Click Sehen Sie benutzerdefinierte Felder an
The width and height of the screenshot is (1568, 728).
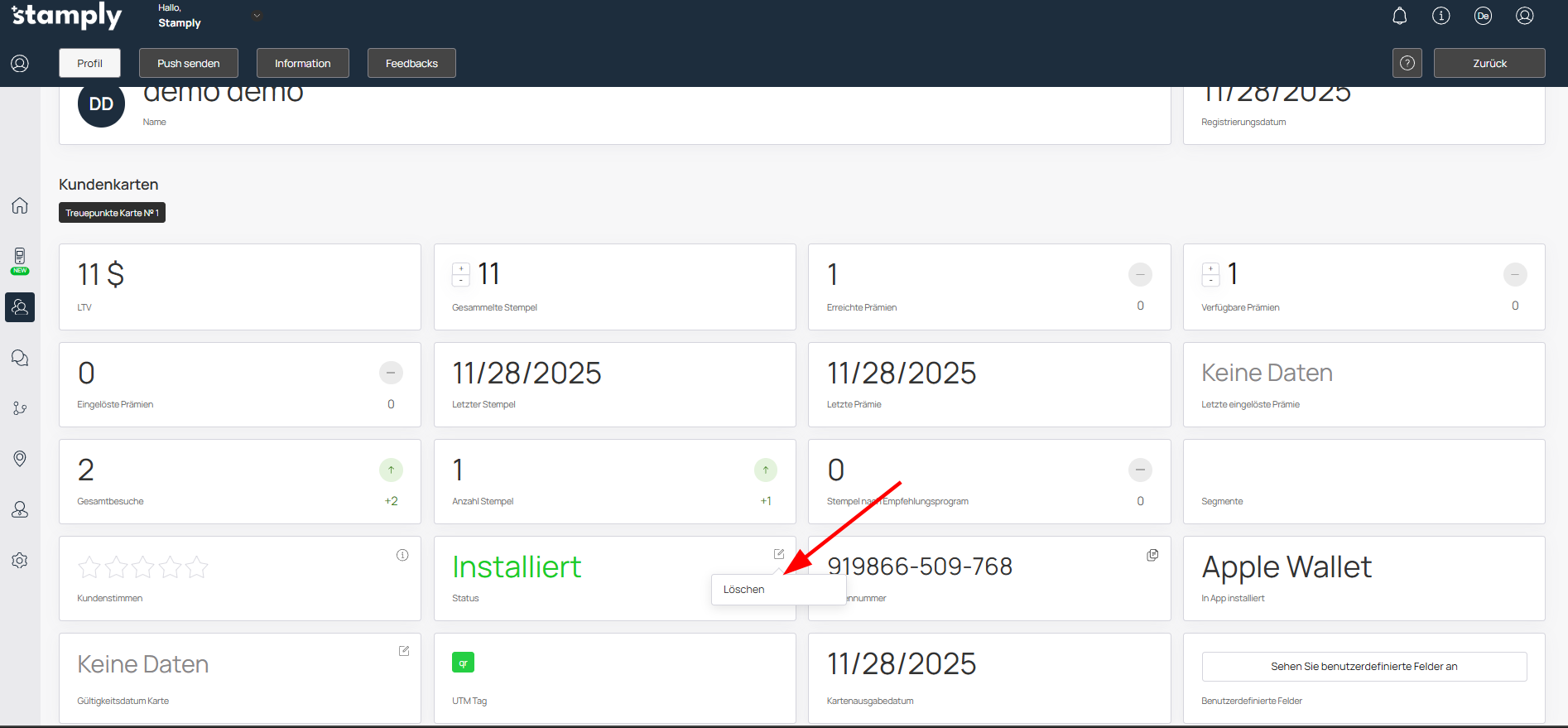tap(1364, 667)
